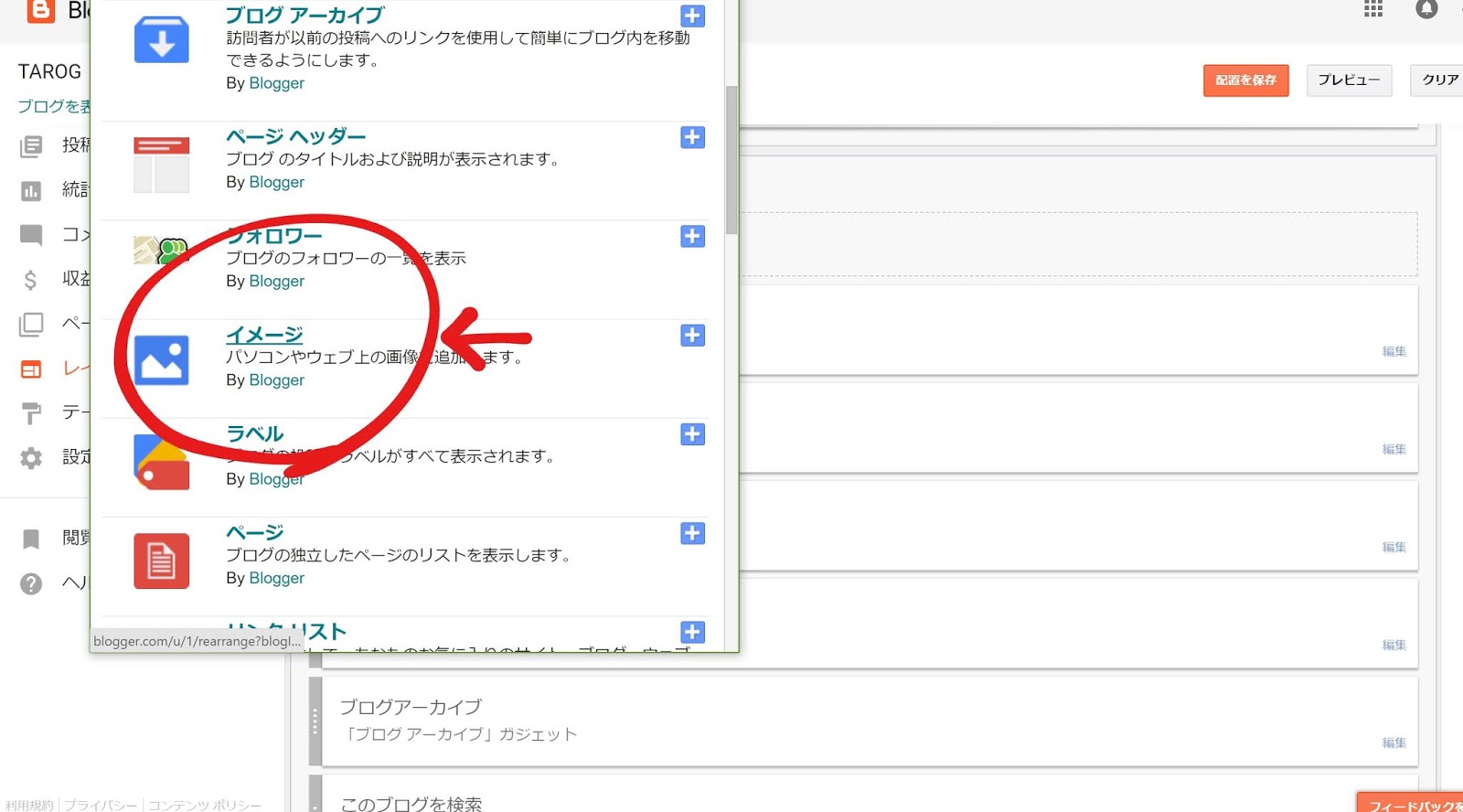Open the フォロワー gadget title link
The width and height of the screenshot is (1463, 812).
point(274,236)
